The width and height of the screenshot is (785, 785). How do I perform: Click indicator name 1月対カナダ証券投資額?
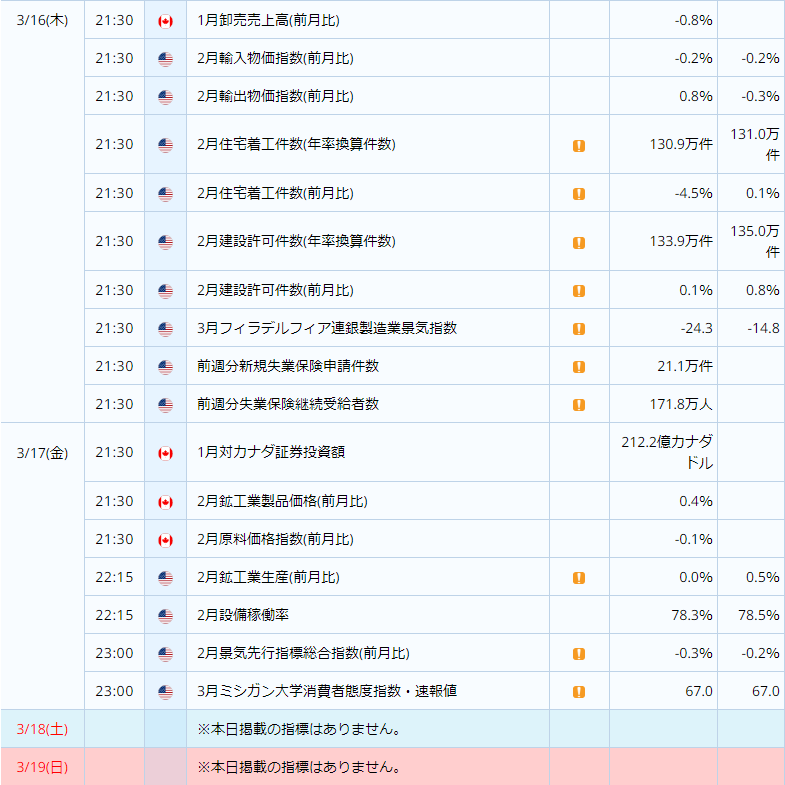271,453
